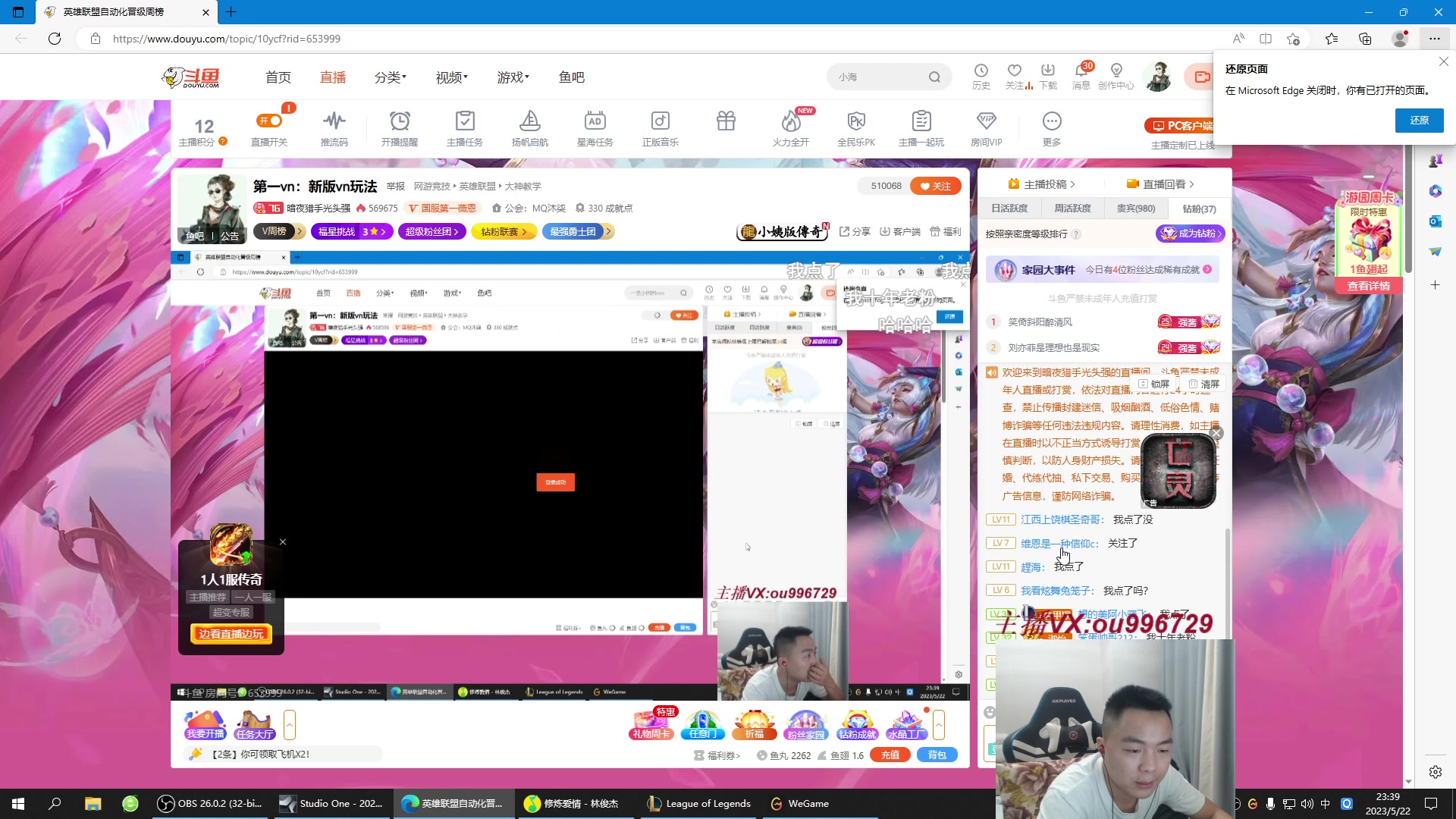Expand the 更多 more options menu
Screen dimensions: 1456x819
pyautogui.click(x=1052, y=127)
